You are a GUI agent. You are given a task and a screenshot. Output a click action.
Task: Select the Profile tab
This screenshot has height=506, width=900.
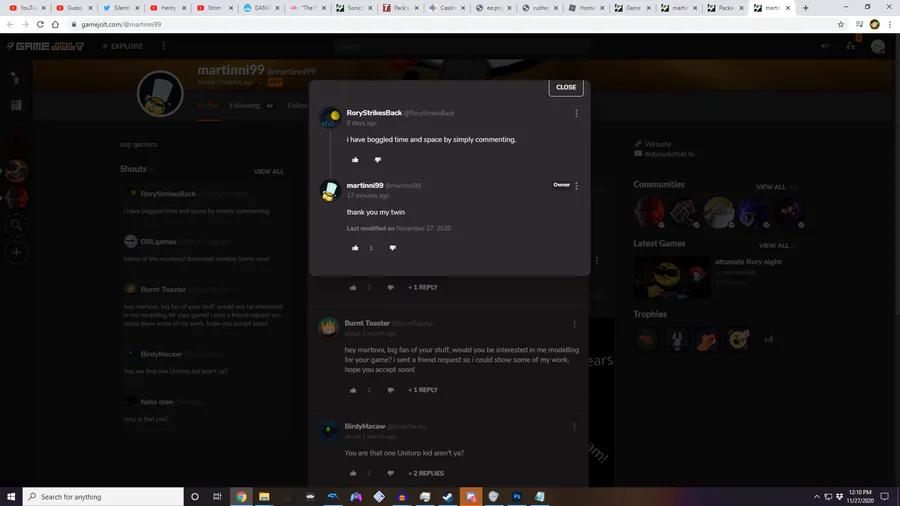(x=208, y=106)
